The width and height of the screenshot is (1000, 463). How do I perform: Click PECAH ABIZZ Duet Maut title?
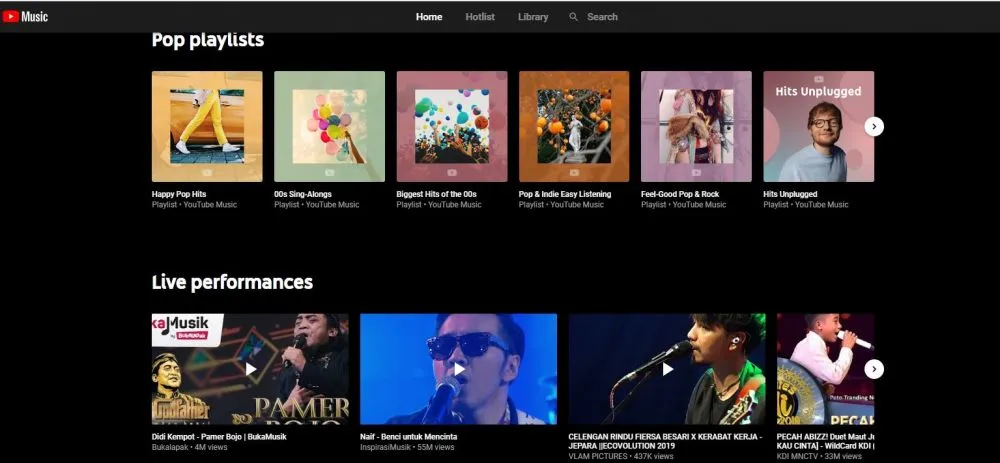825,441
